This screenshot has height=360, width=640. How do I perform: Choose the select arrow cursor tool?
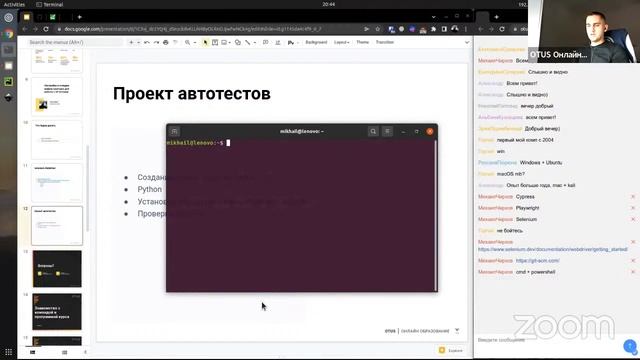205,42
